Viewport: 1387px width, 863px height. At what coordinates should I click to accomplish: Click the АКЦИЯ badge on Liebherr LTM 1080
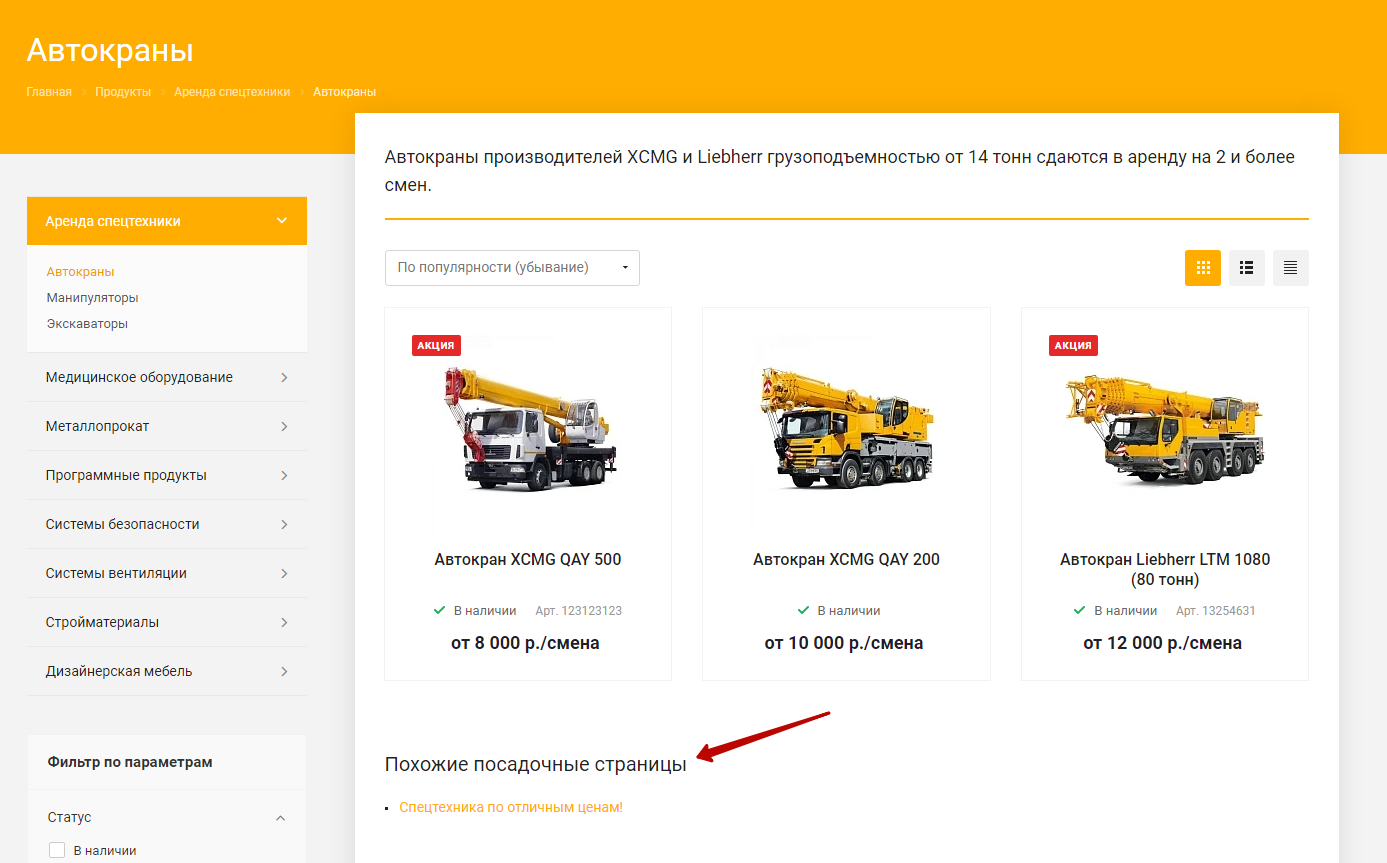pyautogui.click(x=1073, y=346)
